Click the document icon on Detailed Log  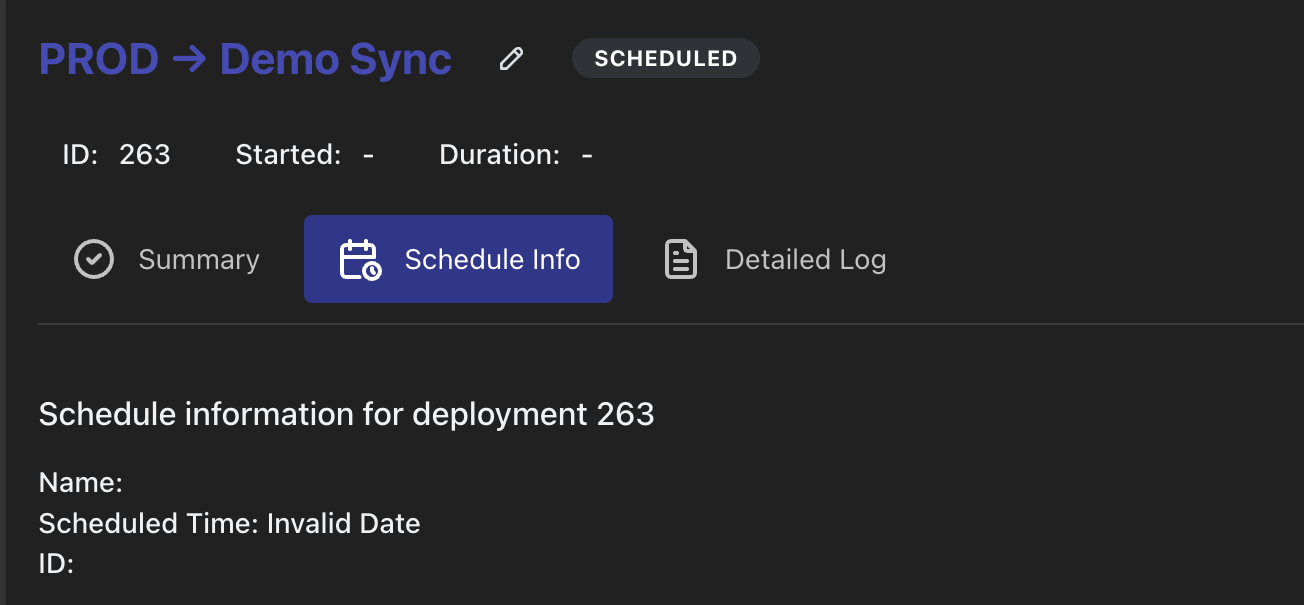[681, 260]
